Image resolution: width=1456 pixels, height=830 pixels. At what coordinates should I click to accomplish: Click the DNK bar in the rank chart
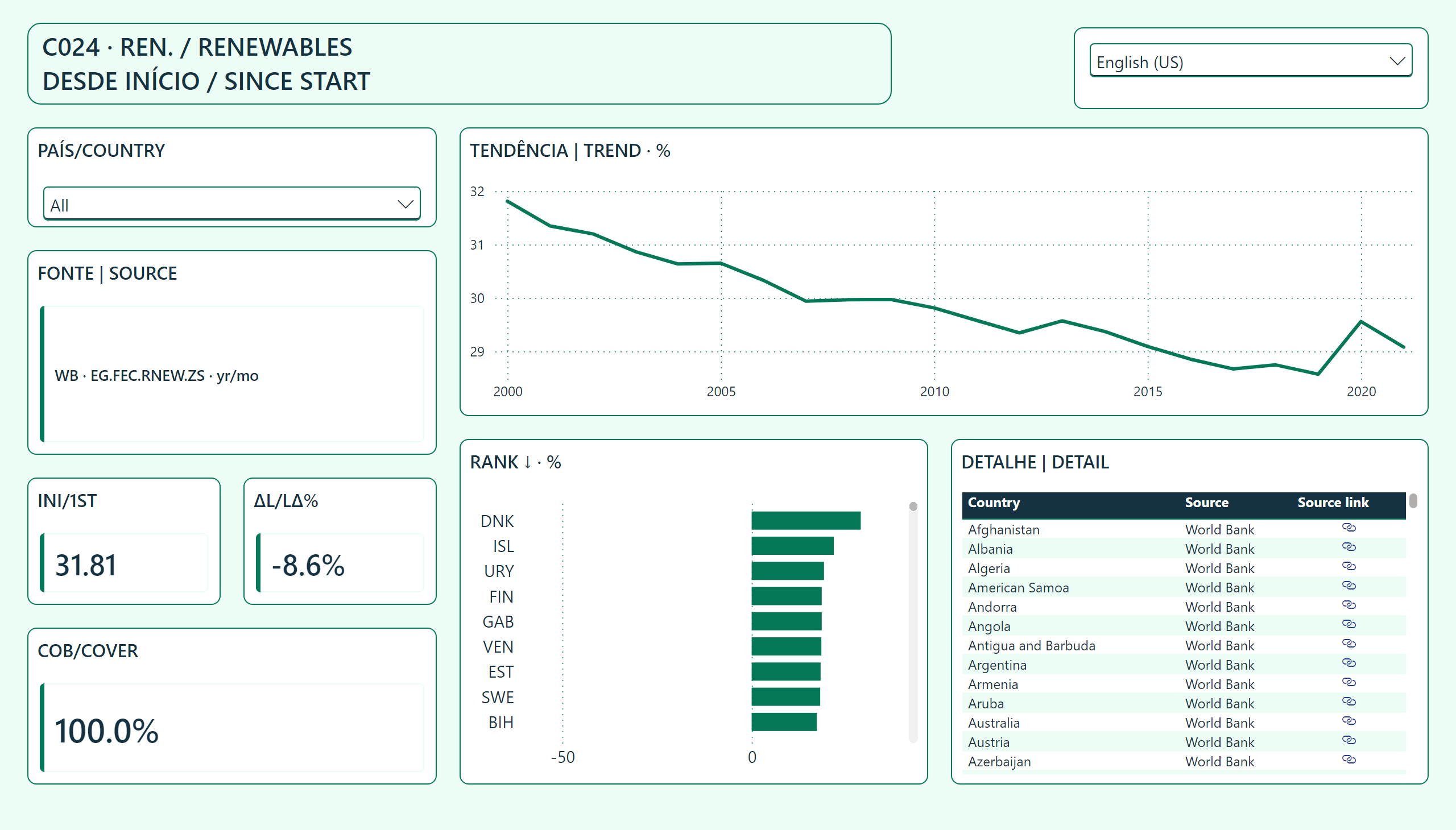[x=806, y=521]
